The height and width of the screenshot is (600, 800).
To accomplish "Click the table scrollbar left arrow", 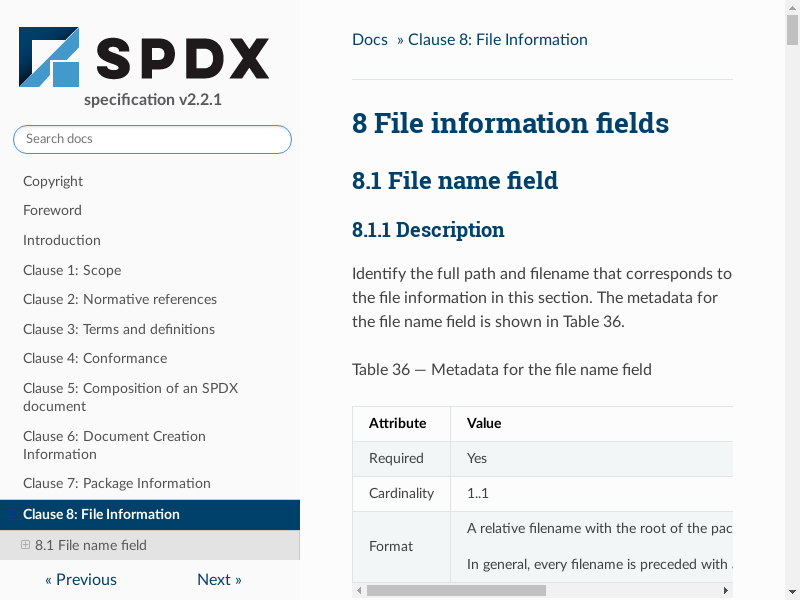I will (x=359, y=590).
